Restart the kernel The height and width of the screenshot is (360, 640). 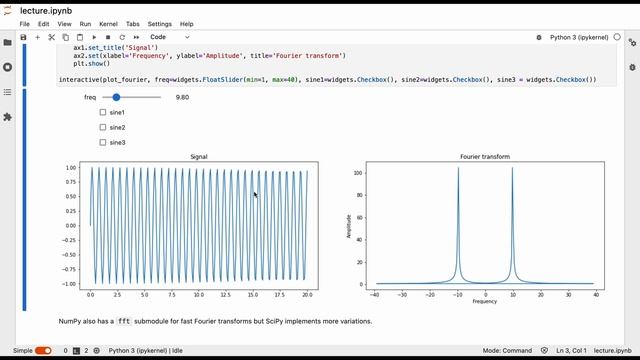pyautogui.click(x=122, y=37)
